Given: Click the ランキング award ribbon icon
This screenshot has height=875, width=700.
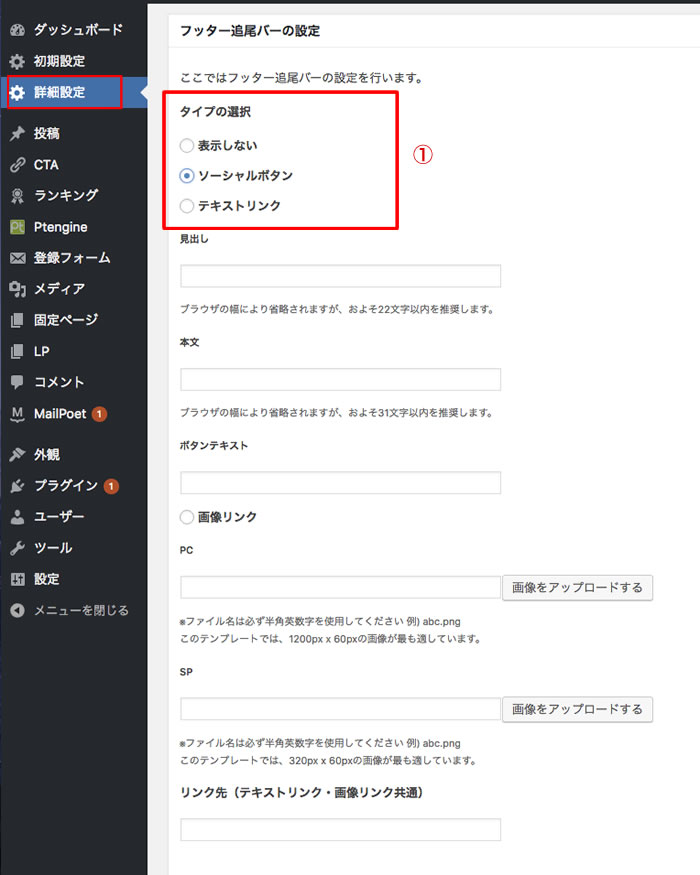Looking at the screenshot, I should point(17,195).
